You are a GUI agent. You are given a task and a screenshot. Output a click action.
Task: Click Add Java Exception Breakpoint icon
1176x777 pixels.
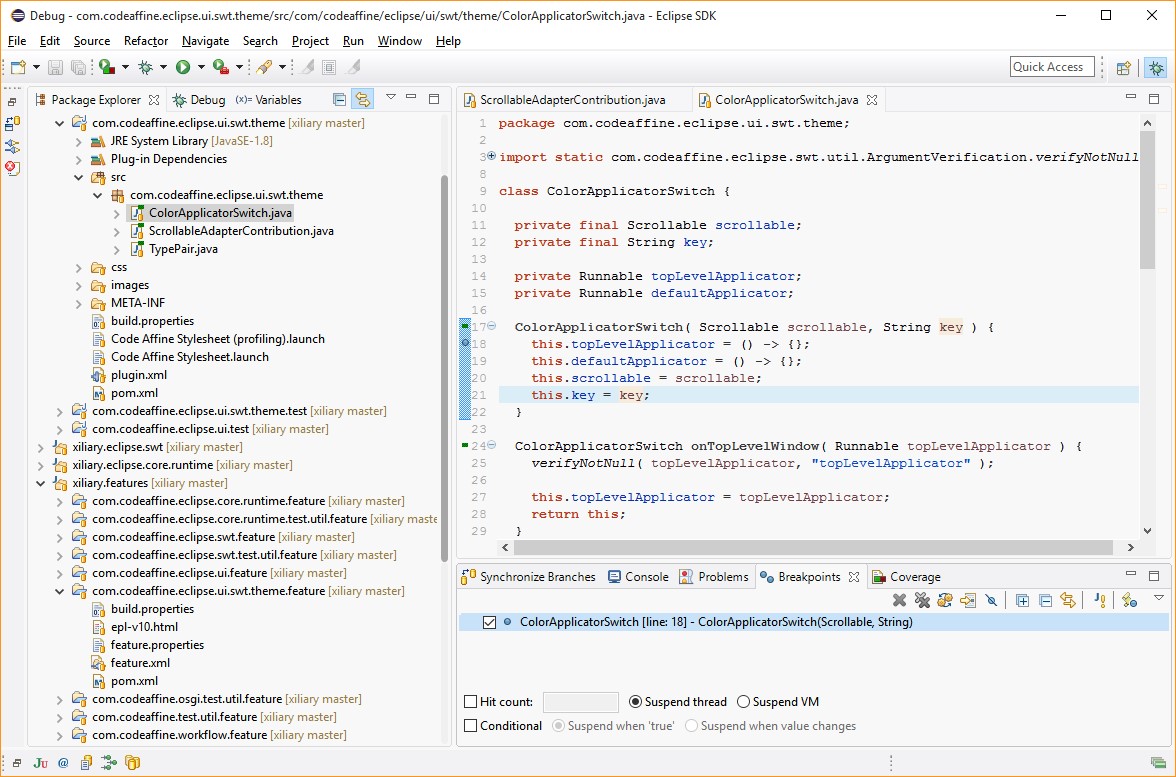1099,600
